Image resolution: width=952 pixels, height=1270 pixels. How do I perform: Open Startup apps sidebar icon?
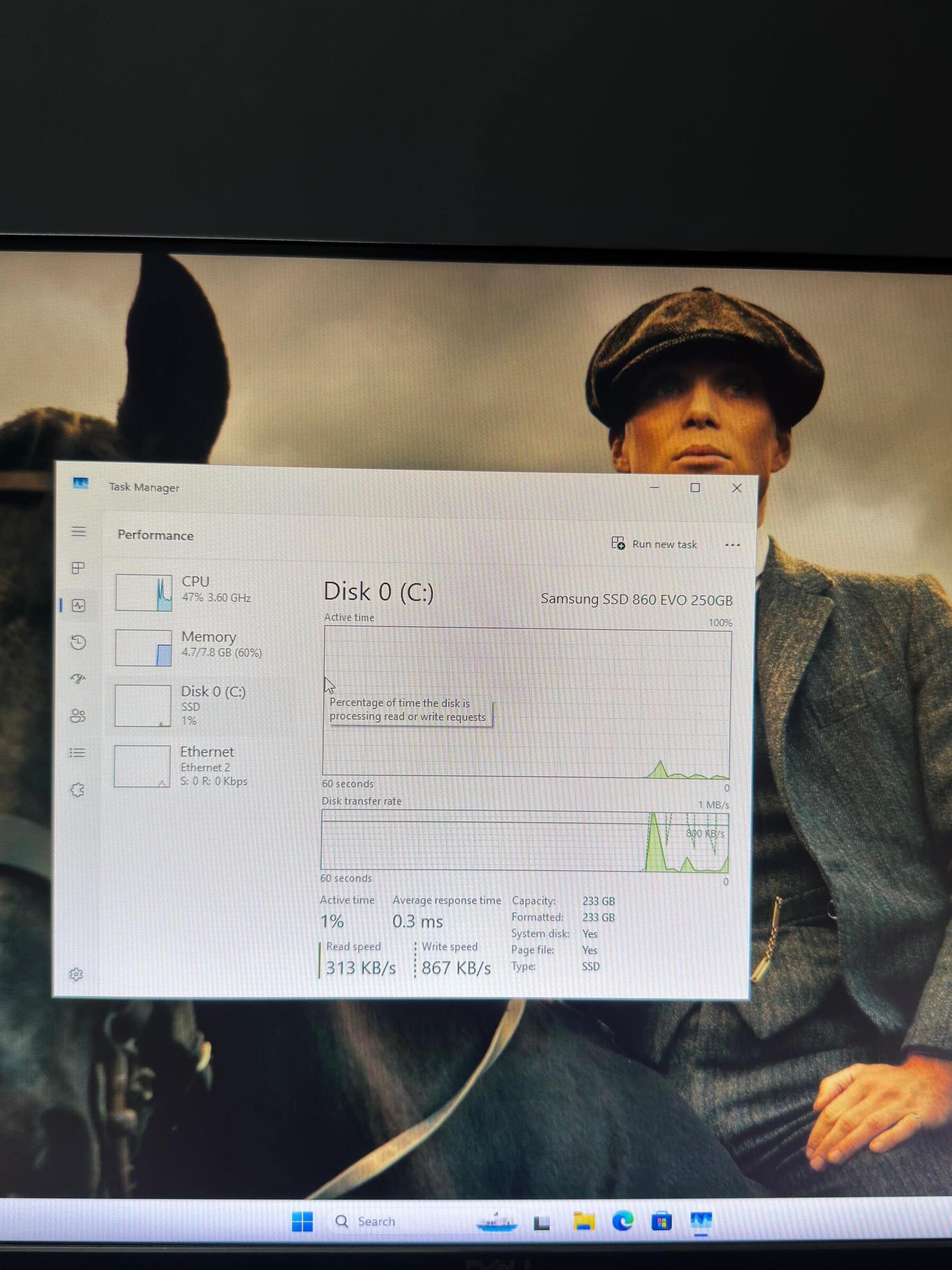79,678
